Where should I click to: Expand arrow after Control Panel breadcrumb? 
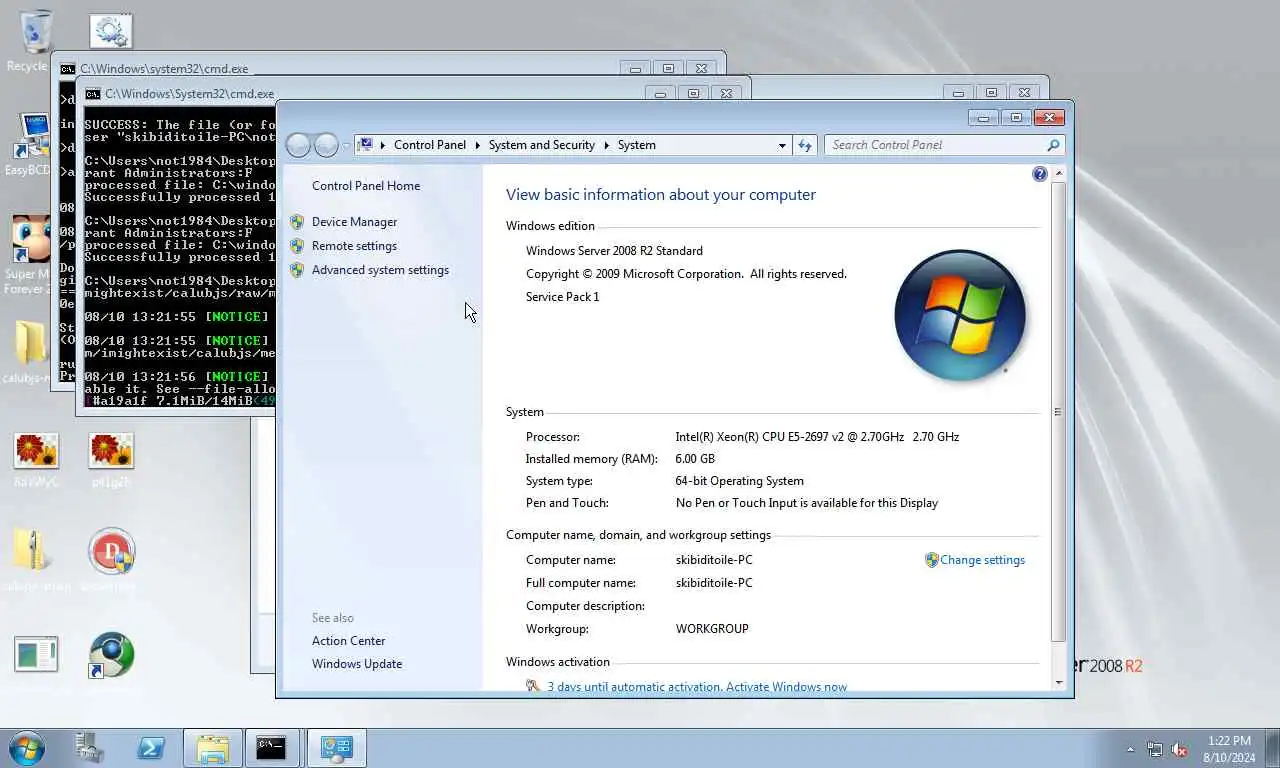(477, 145)
